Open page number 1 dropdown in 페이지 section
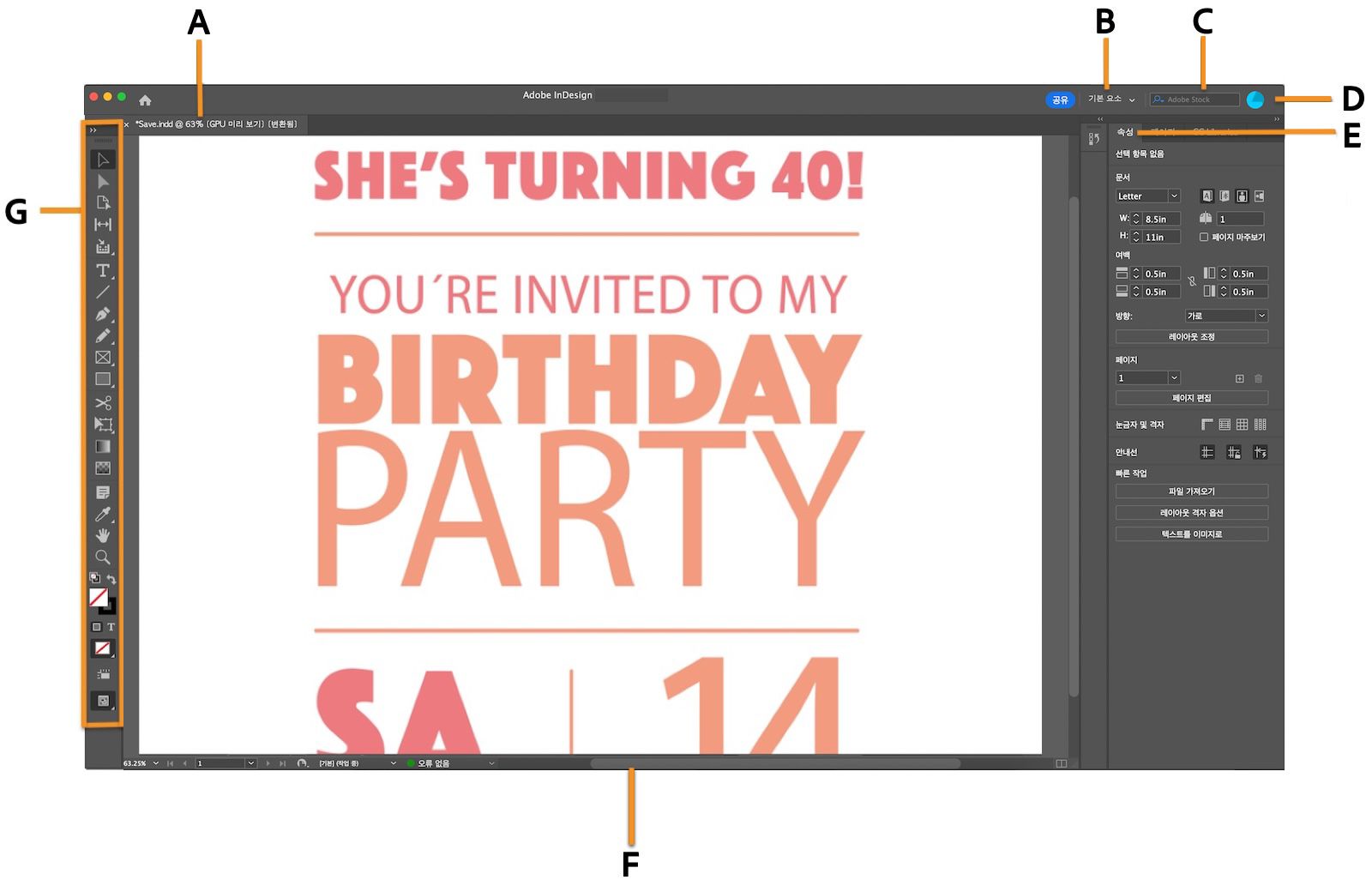This screenshot has width=1372, height=886. [x=1148, y=378]
